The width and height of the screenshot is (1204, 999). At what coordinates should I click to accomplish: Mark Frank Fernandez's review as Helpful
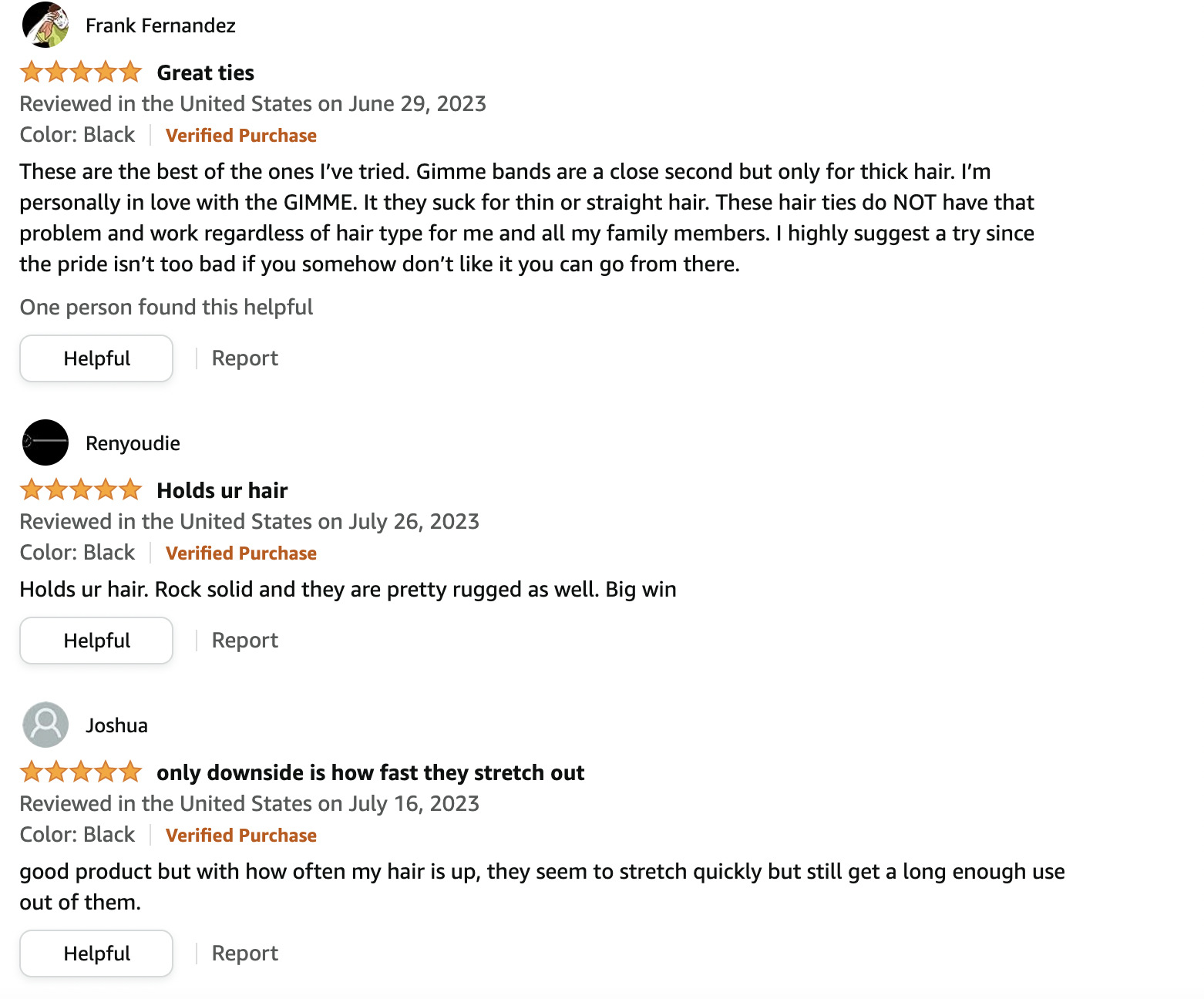[96, 358]
